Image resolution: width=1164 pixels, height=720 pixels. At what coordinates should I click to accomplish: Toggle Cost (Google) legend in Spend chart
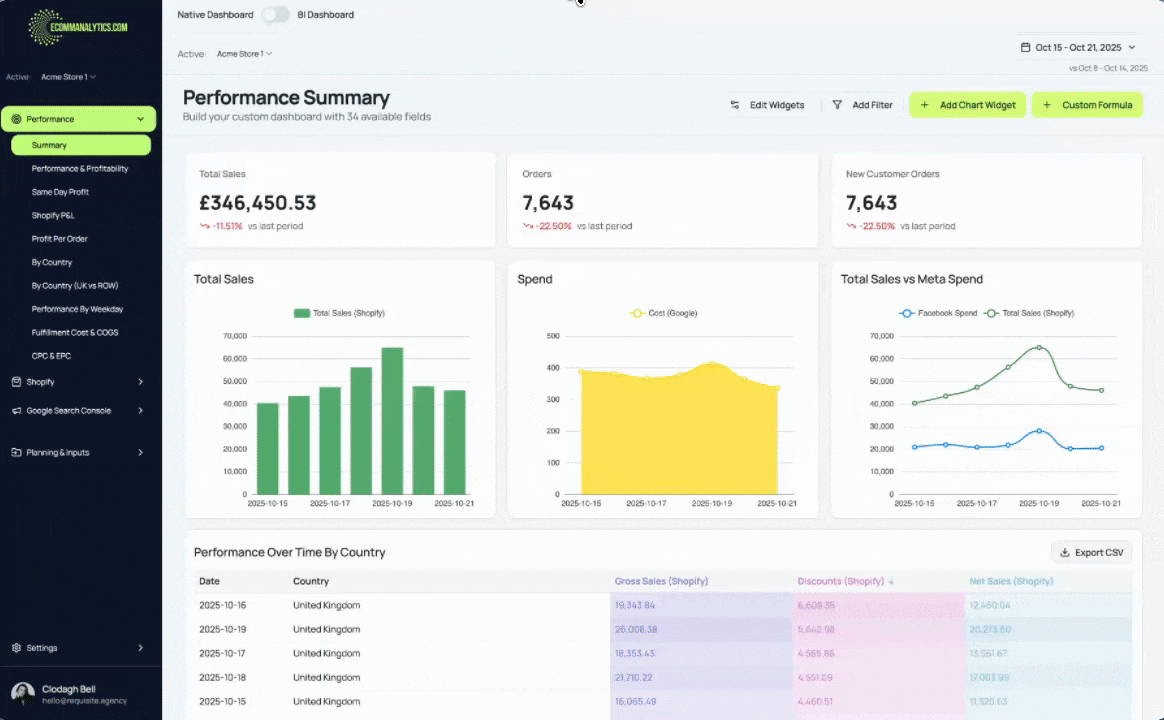point(663,312)
